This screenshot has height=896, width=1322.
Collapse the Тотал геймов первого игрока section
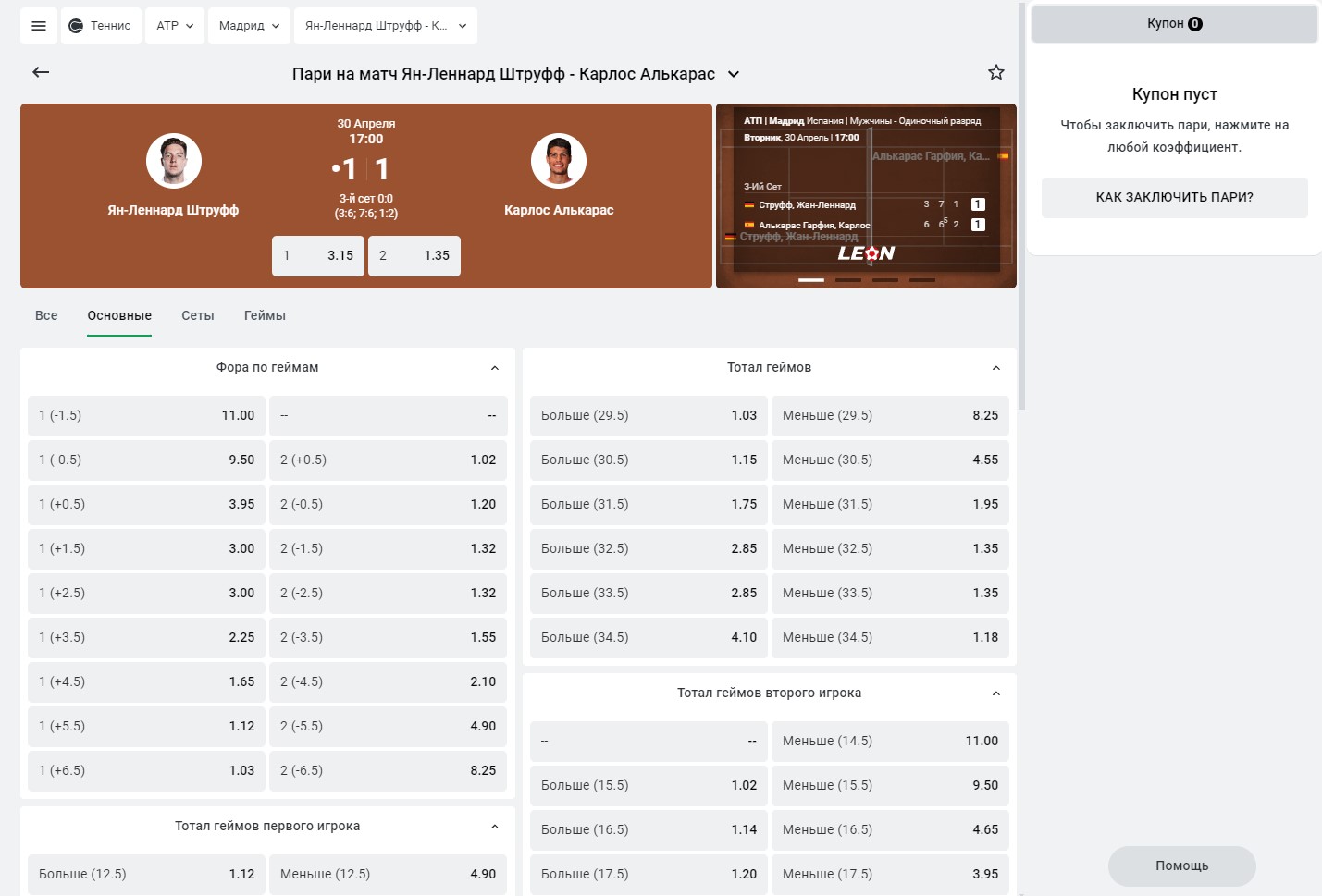tap(495, 827)
